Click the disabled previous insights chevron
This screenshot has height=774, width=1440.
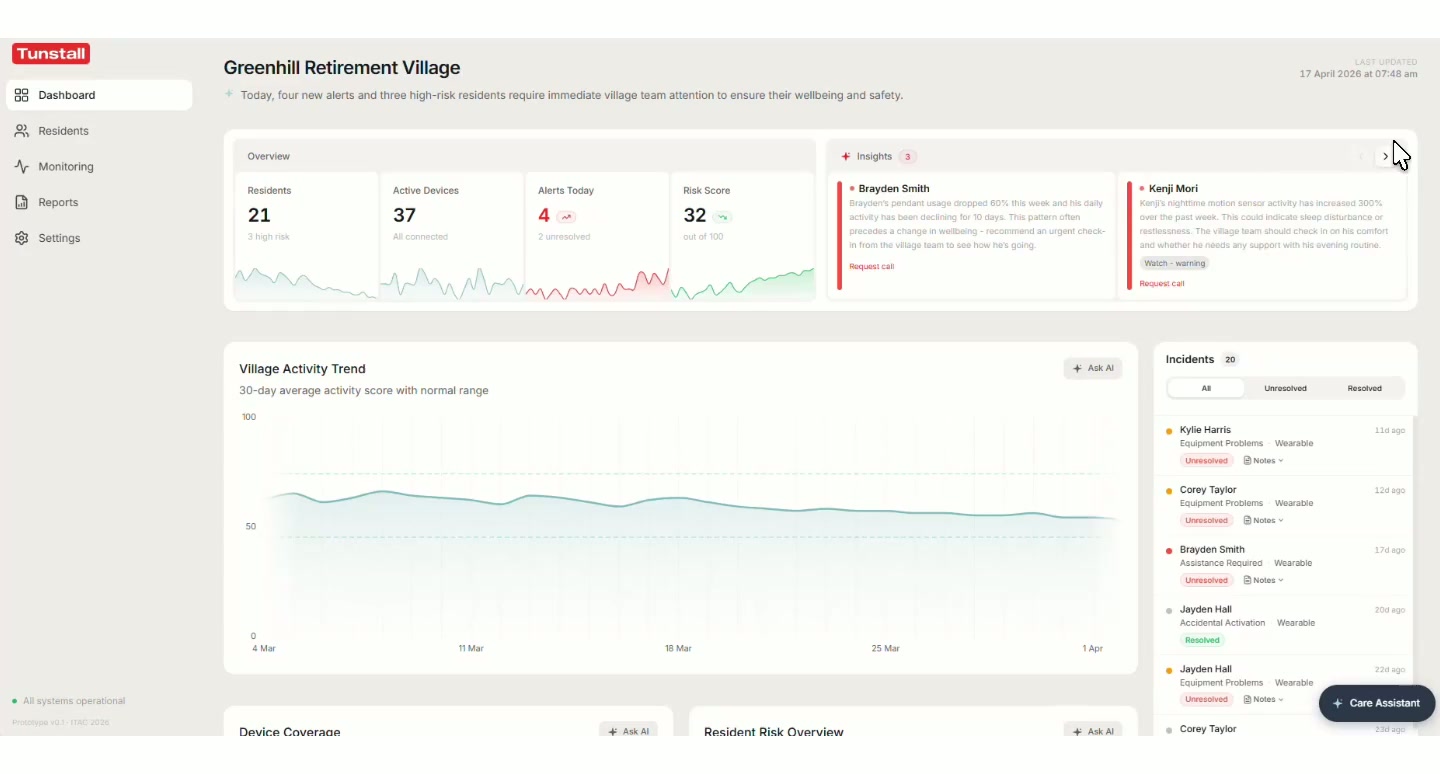pyautogui.click(x=1361, y=156)
